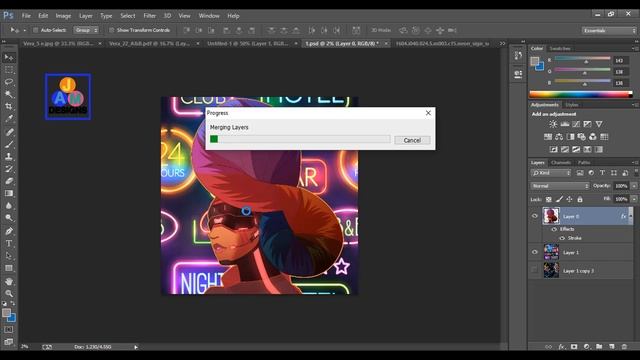This screenshot has width=640, height=360.
Task: Add a Color Balance adjustment
Action: tap(559, 137)
